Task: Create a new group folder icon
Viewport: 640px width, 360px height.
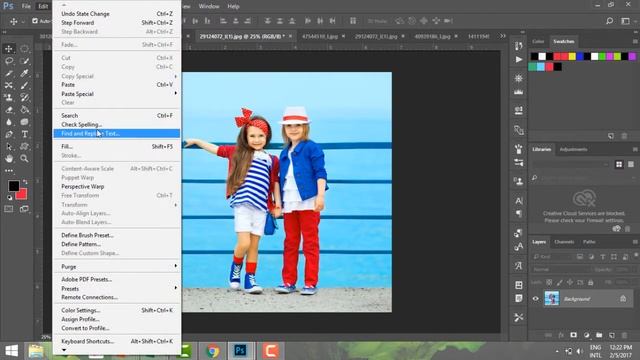Action: tap(599, 335)
